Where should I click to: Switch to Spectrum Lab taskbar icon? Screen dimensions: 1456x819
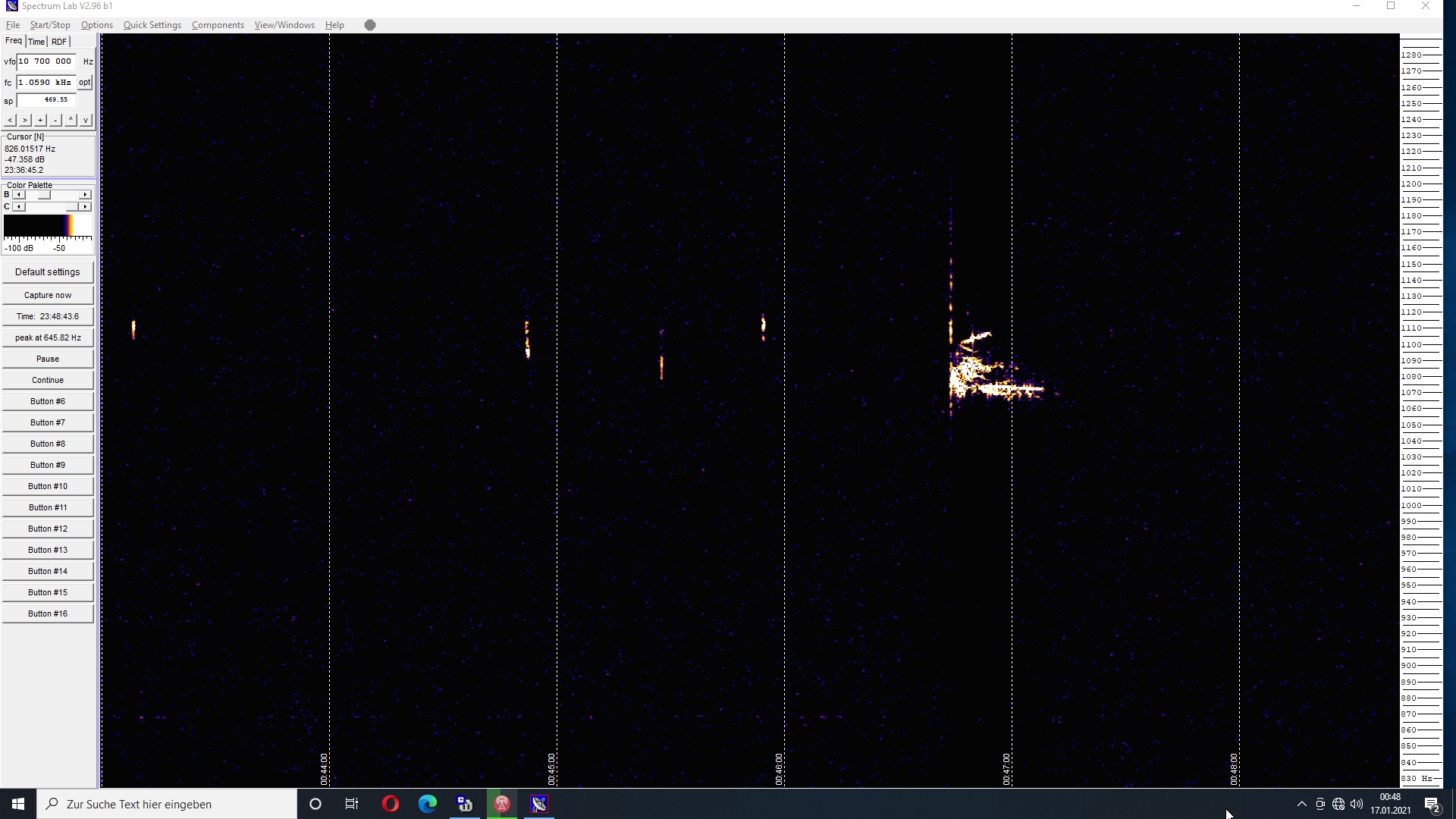click(539, 804)
